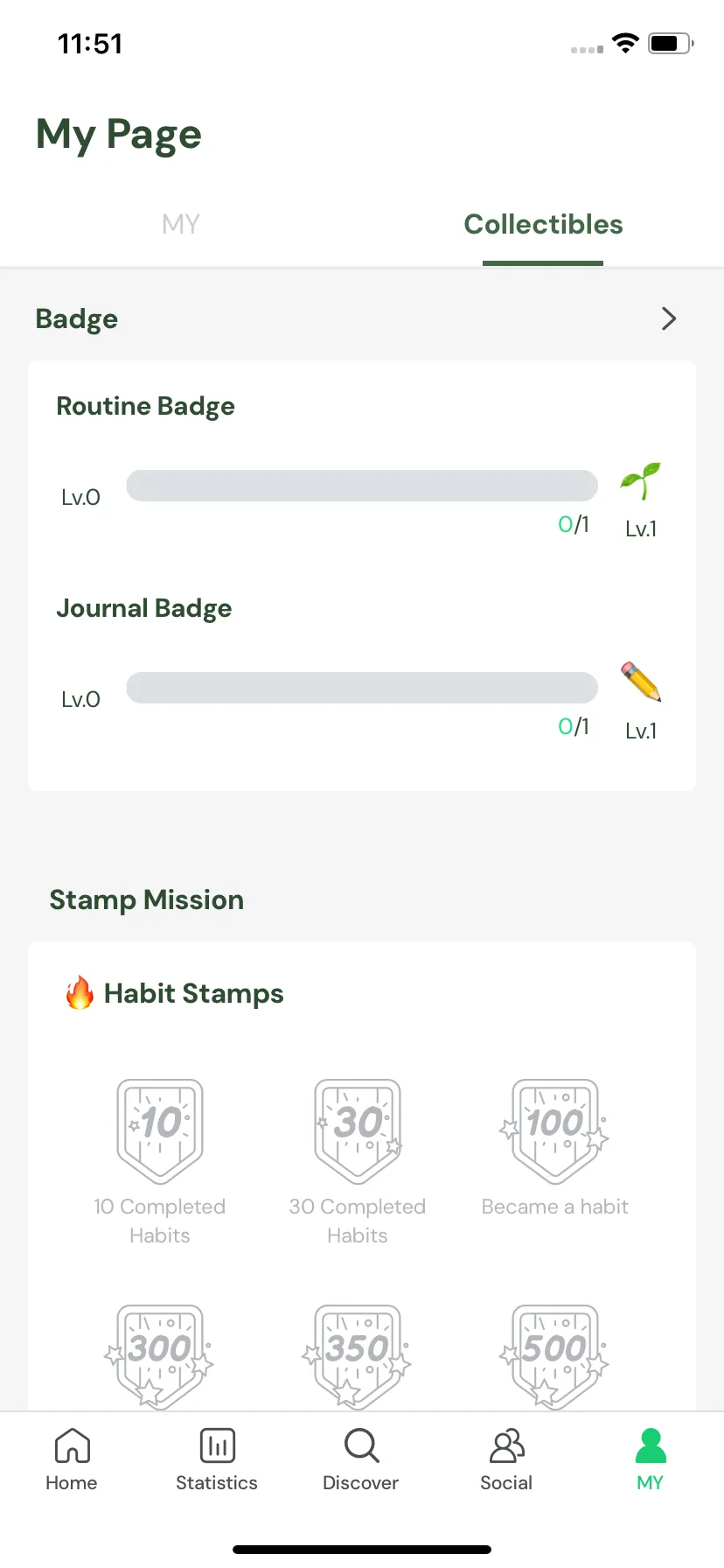Tap the green MY profile icon
The width and height of the screenshot is (724, 1568).
click(651, 1445)
